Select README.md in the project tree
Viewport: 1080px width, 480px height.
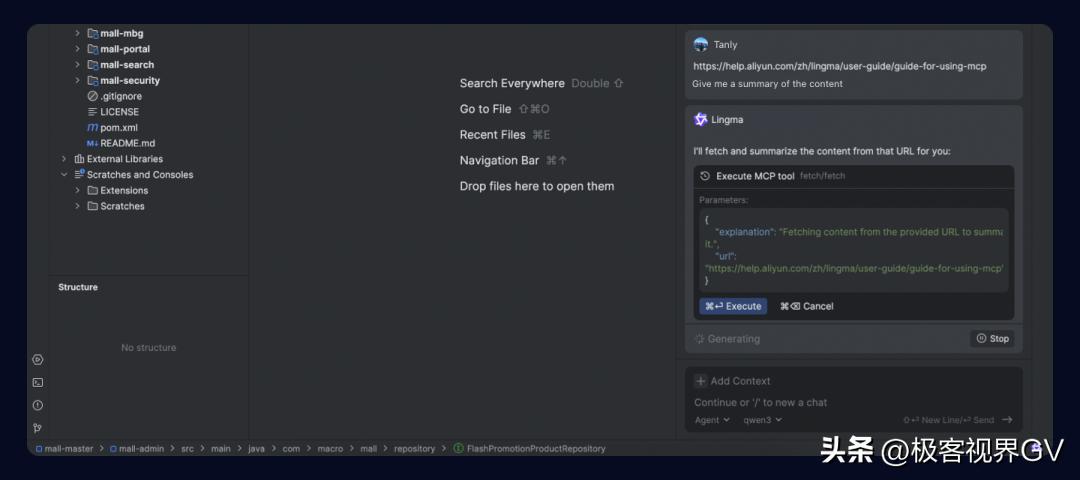point(127,143)
